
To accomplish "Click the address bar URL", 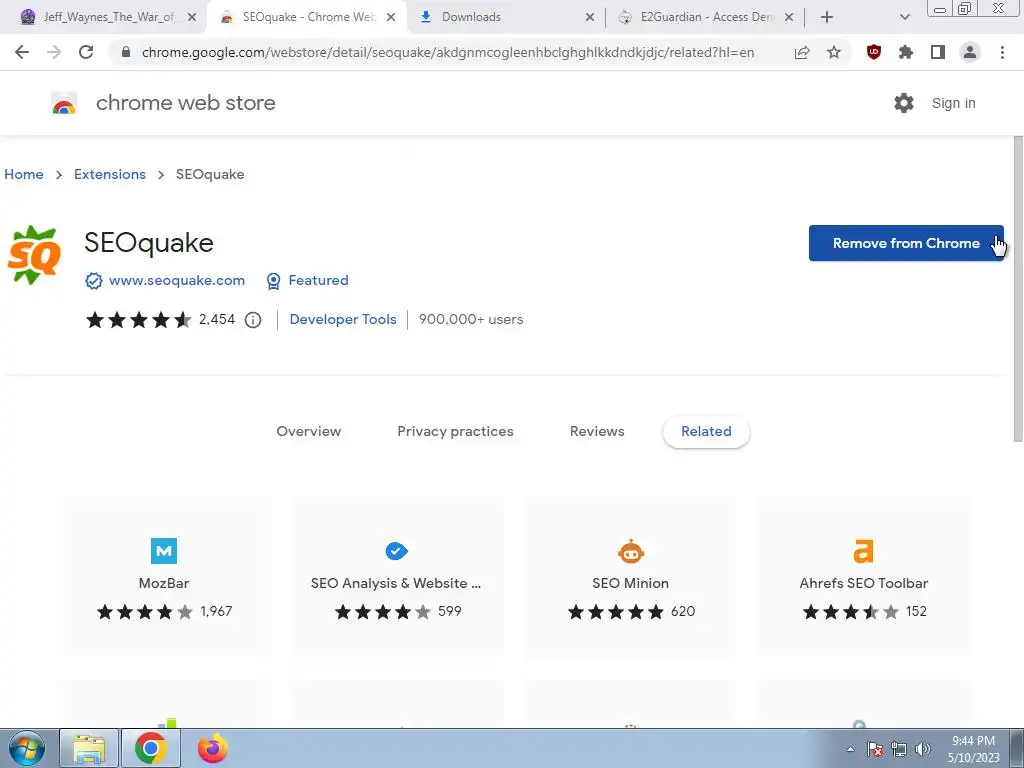I will pos(447,52).
